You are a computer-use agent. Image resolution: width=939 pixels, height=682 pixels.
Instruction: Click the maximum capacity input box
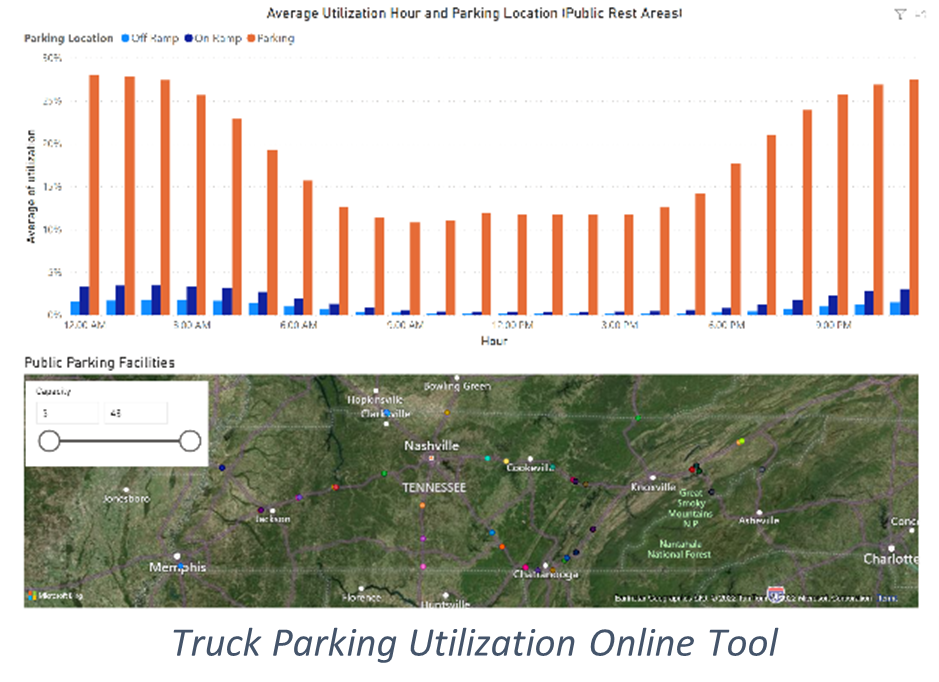(134, 413)
